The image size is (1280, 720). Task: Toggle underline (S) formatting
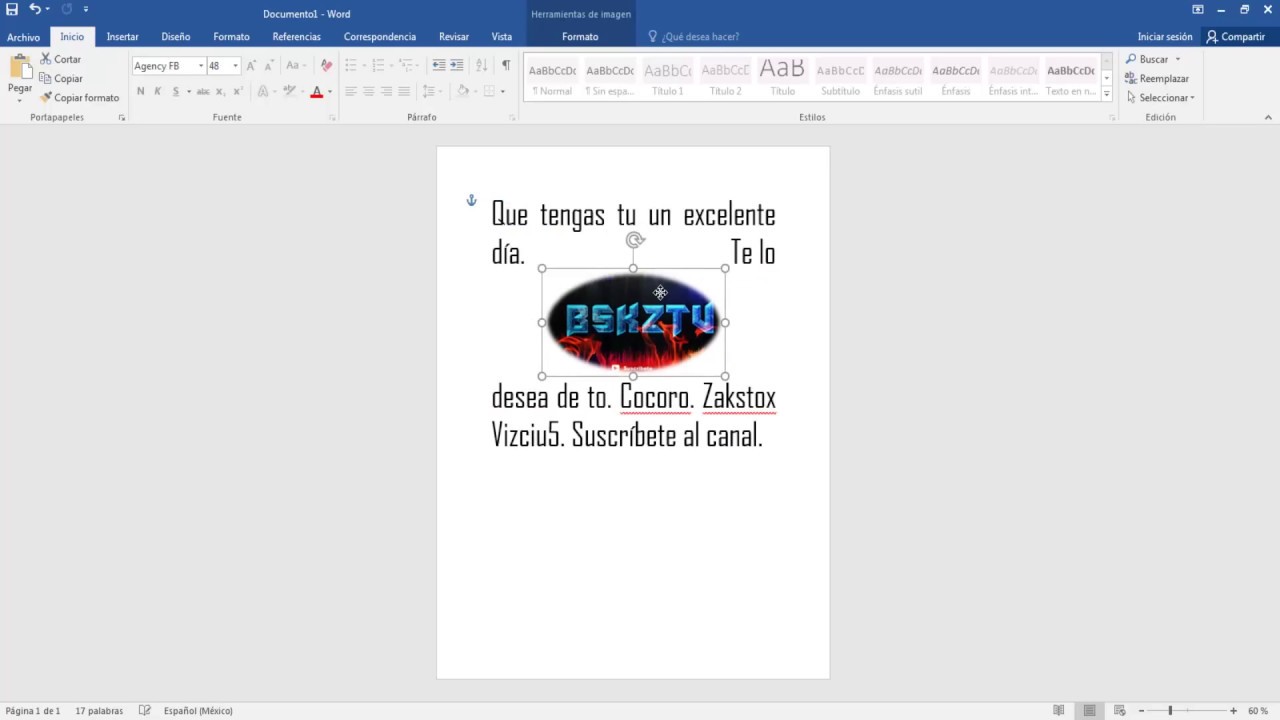click(175, 91)
